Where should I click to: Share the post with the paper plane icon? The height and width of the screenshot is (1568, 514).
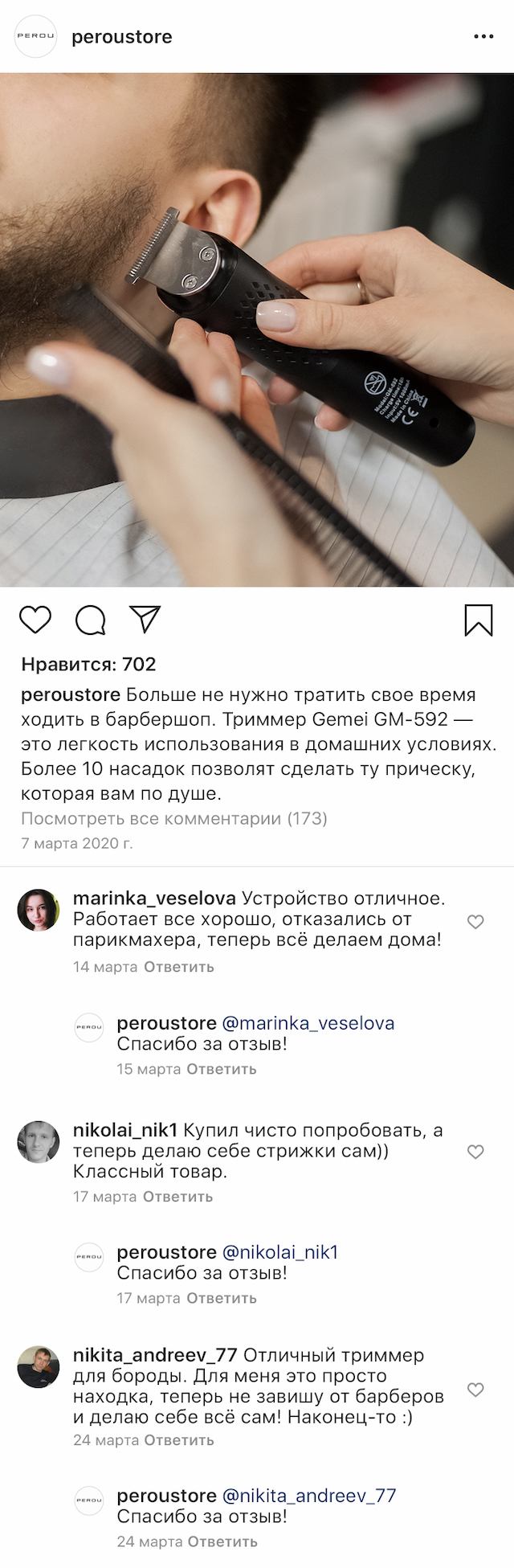click(x=145, y=619)
